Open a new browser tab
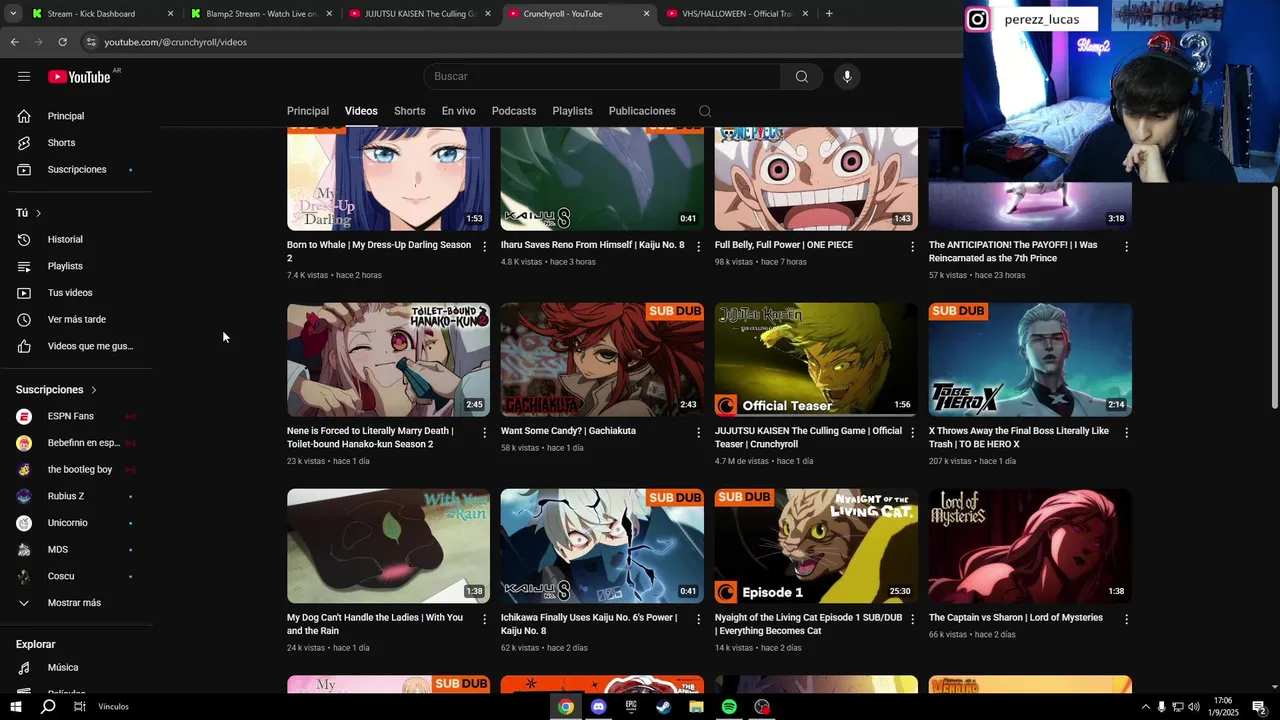 click(829, 14)
